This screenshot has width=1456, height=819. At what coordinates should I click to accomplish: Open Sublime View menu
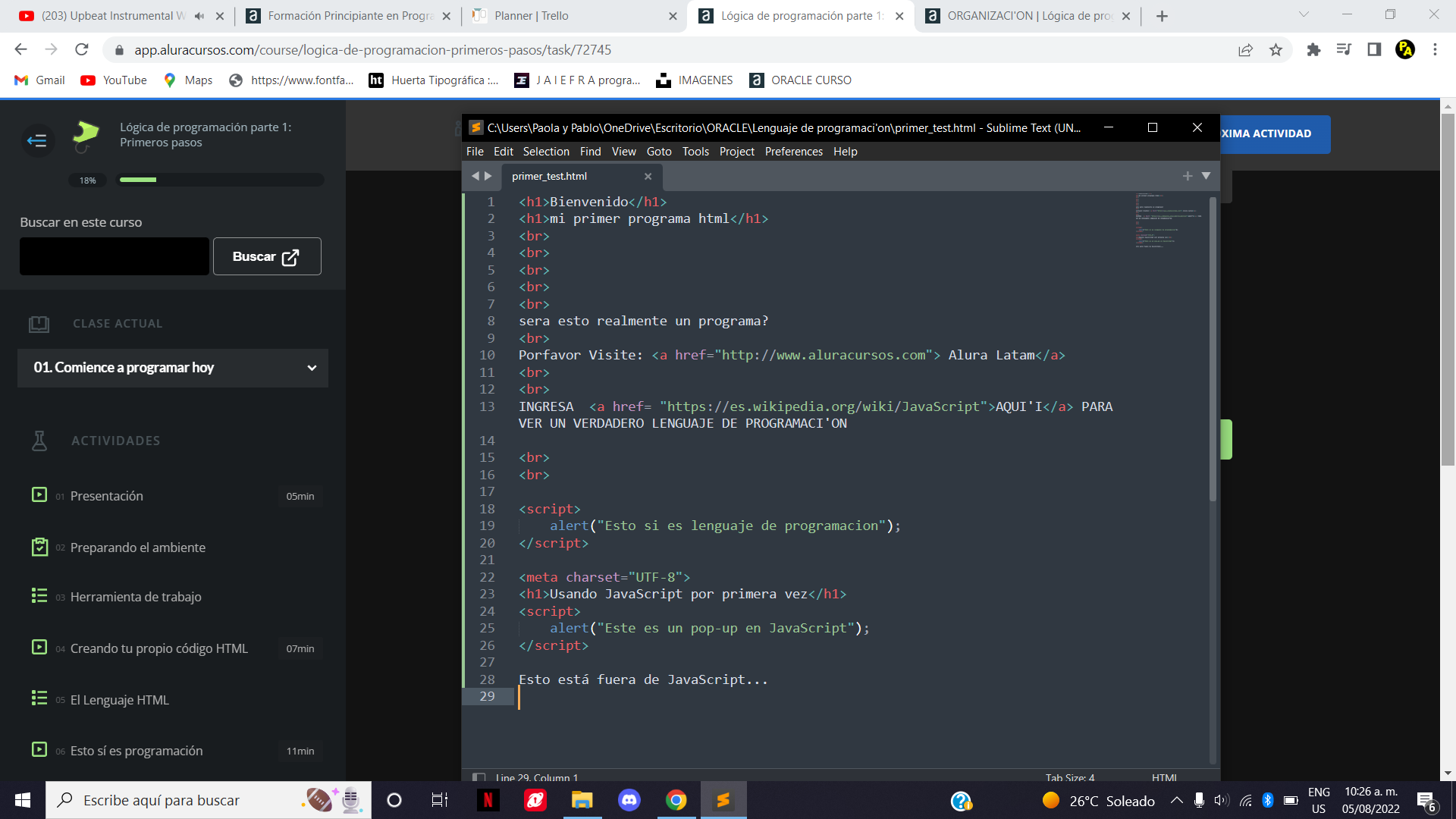623,152
